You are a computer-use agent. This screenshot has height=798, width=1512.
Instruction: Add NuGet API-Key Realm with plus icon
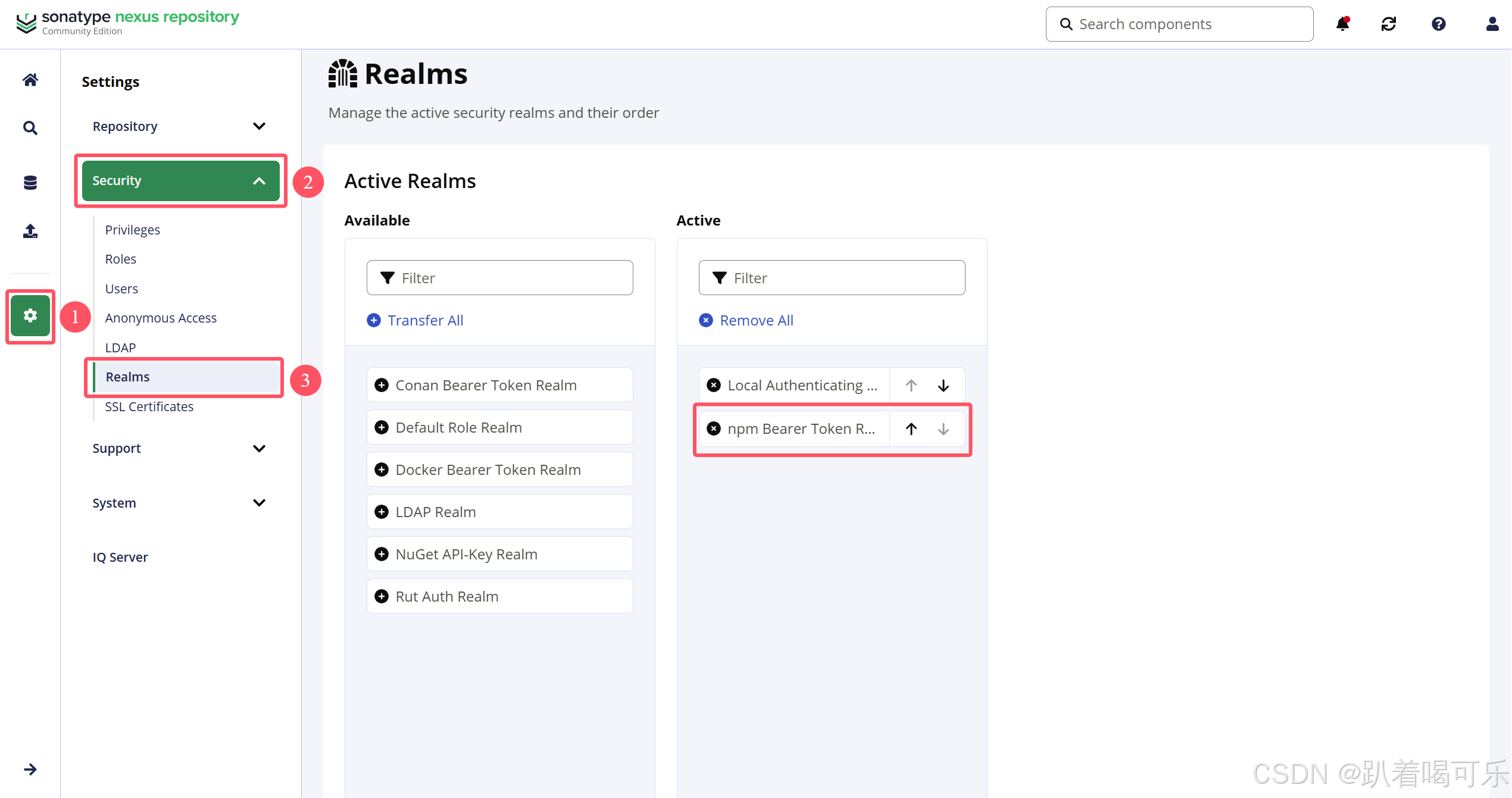pos(382,555)
